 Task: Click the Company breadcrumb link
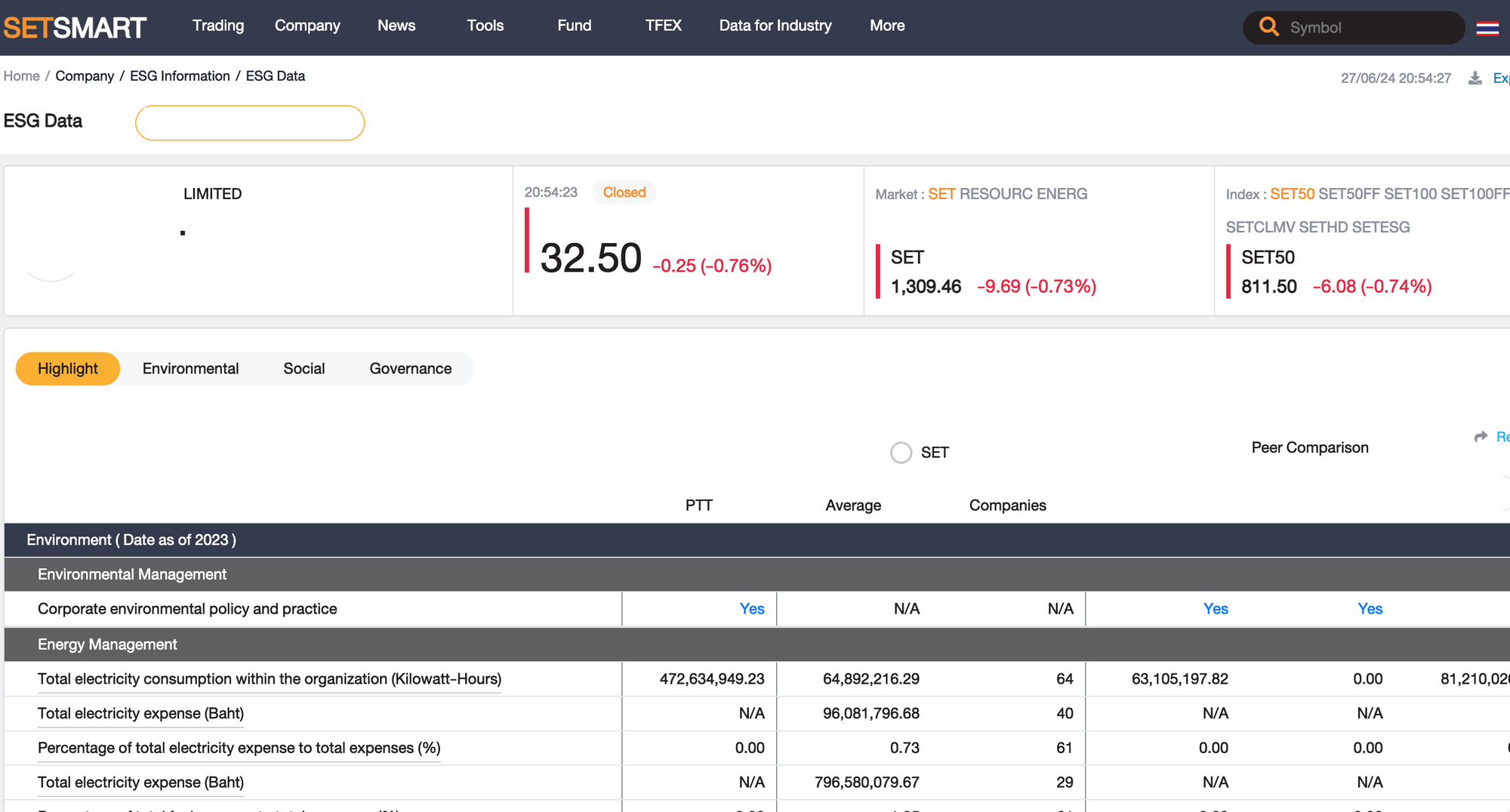click(x=85, y=76)
